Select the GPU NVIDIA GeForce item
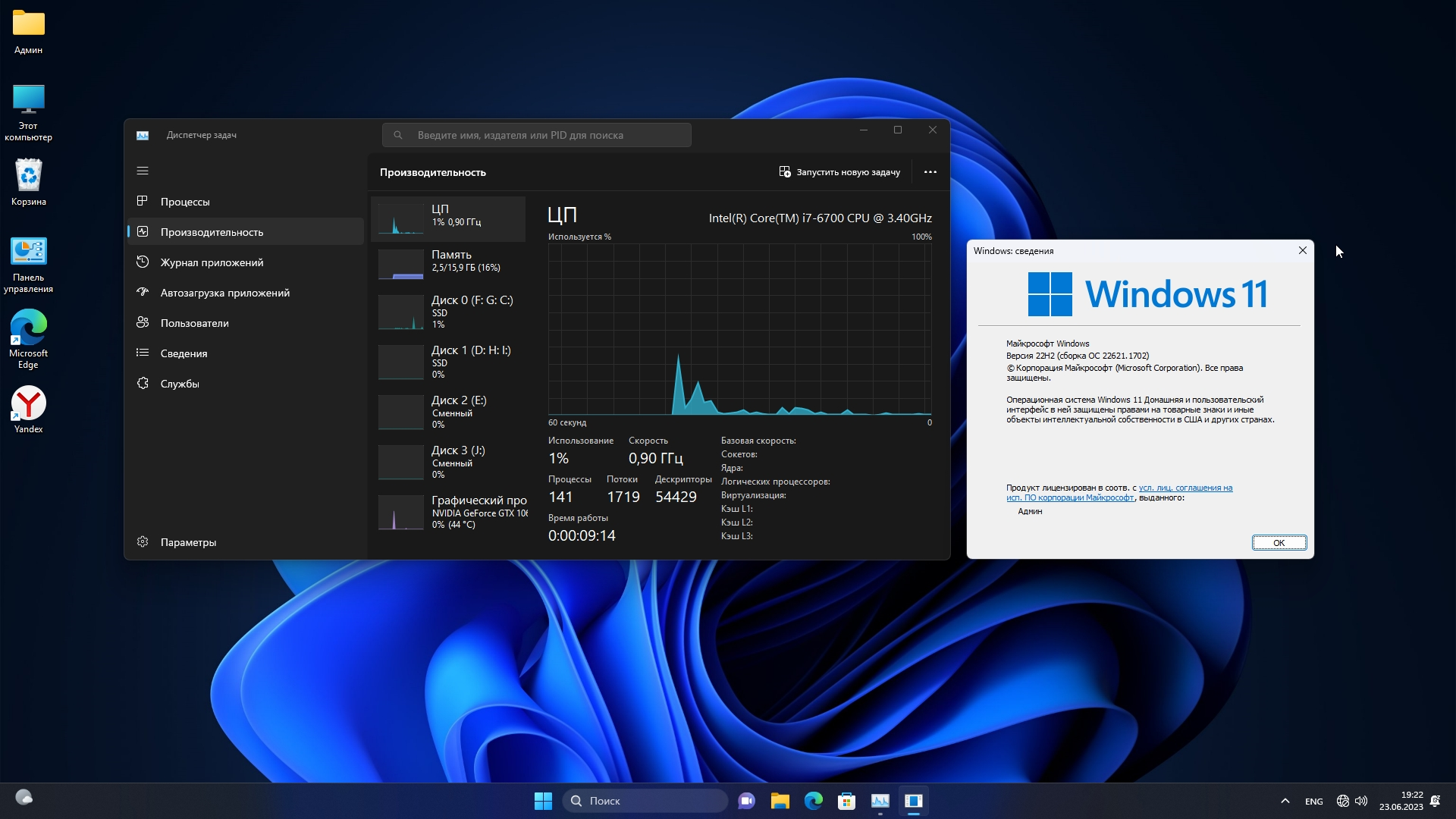 tap(449, 512)
